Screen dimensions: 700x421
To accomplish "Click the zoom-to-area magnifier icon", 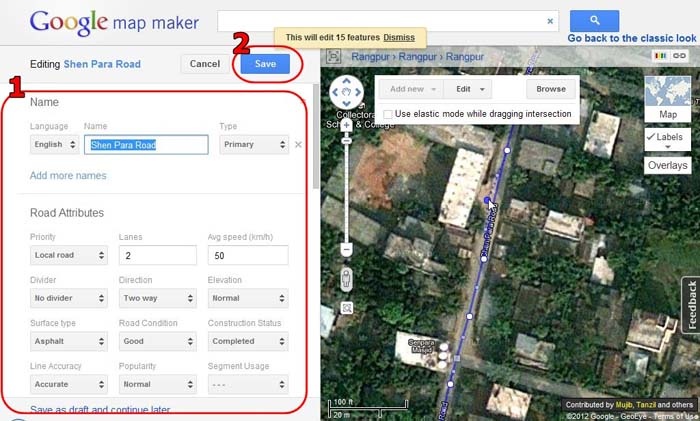I will coord(347,308).
